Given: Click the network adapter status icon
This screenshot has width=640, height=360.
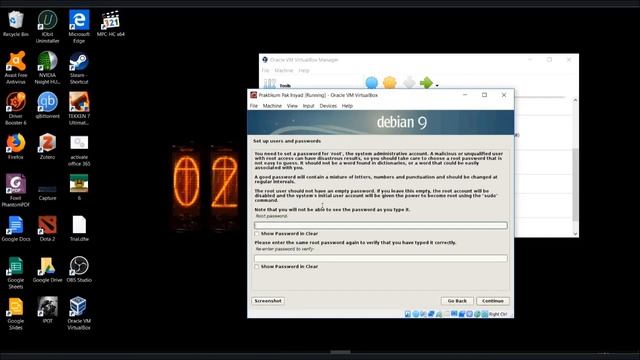Looking at the screenshot, I should pos(431,314).
